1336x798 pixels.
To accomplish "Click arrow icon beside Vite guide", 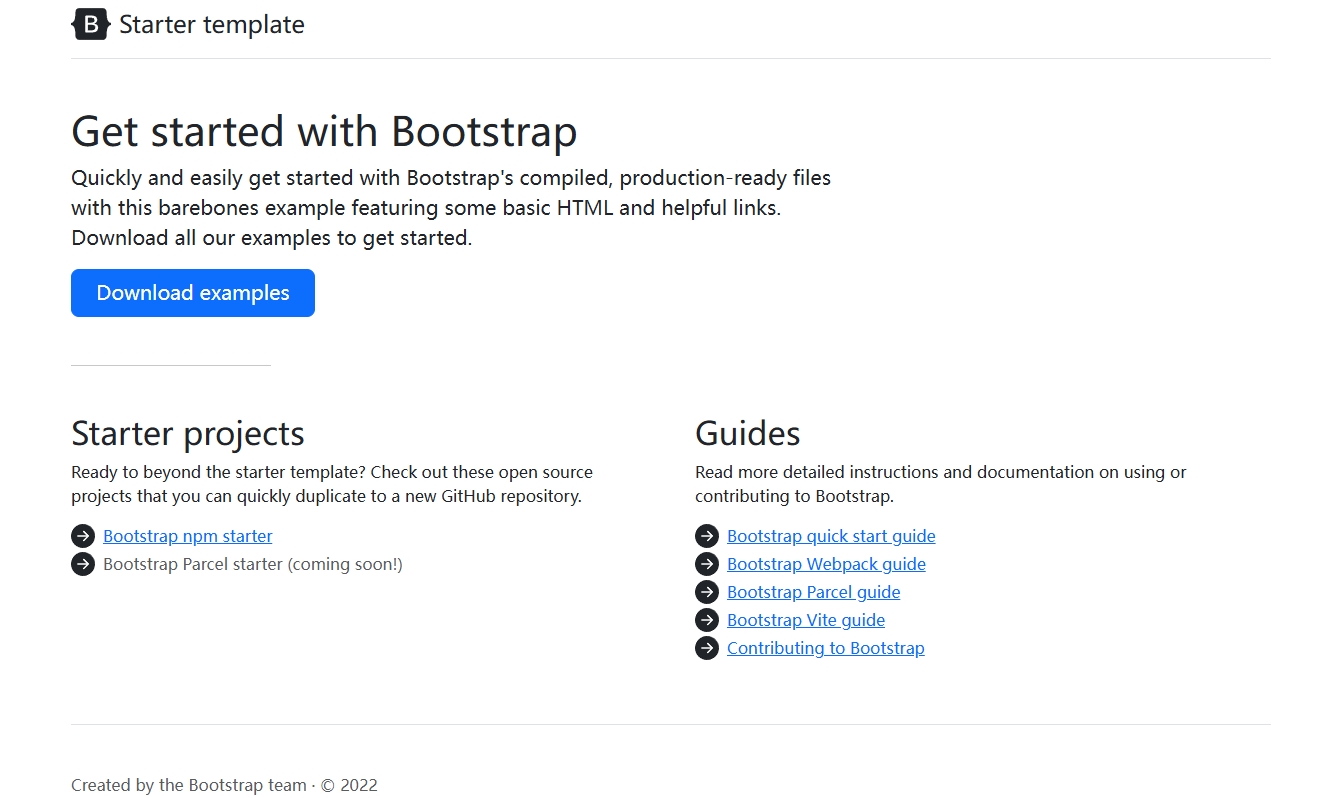I will click(x=707, y=620).
